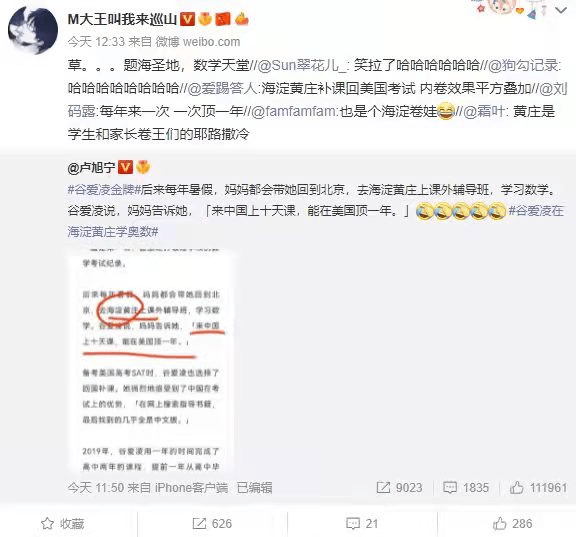This screenshot has height=537, width=576.
Task: Click the original post comment icon 1835
Action: (x=466, y=488)
